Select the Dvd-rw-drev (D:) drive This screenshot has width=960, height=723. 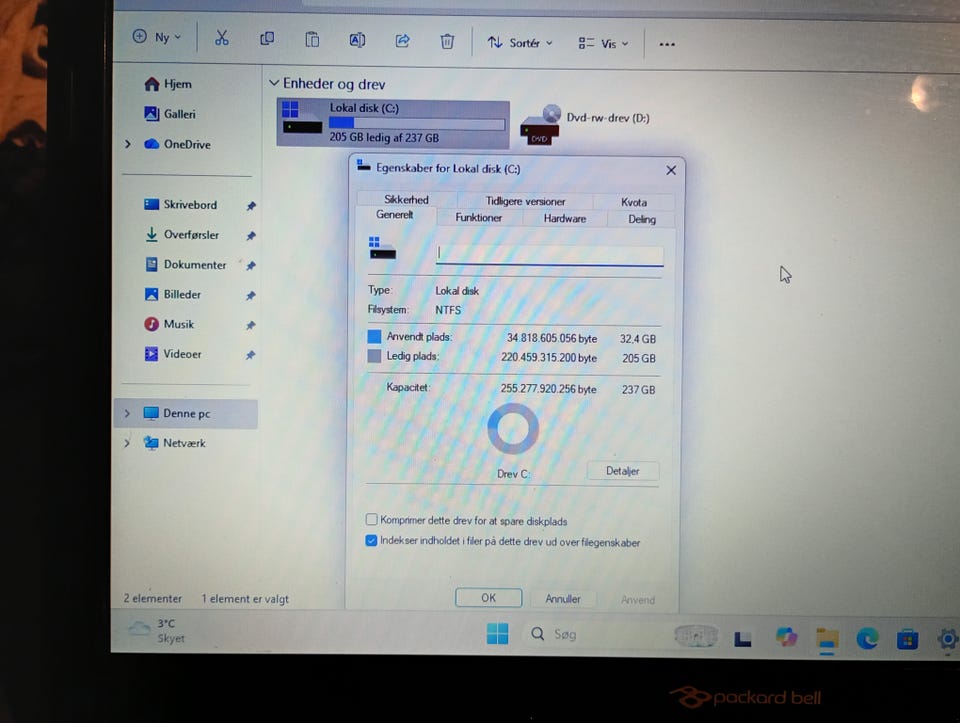tap(585, 124)
